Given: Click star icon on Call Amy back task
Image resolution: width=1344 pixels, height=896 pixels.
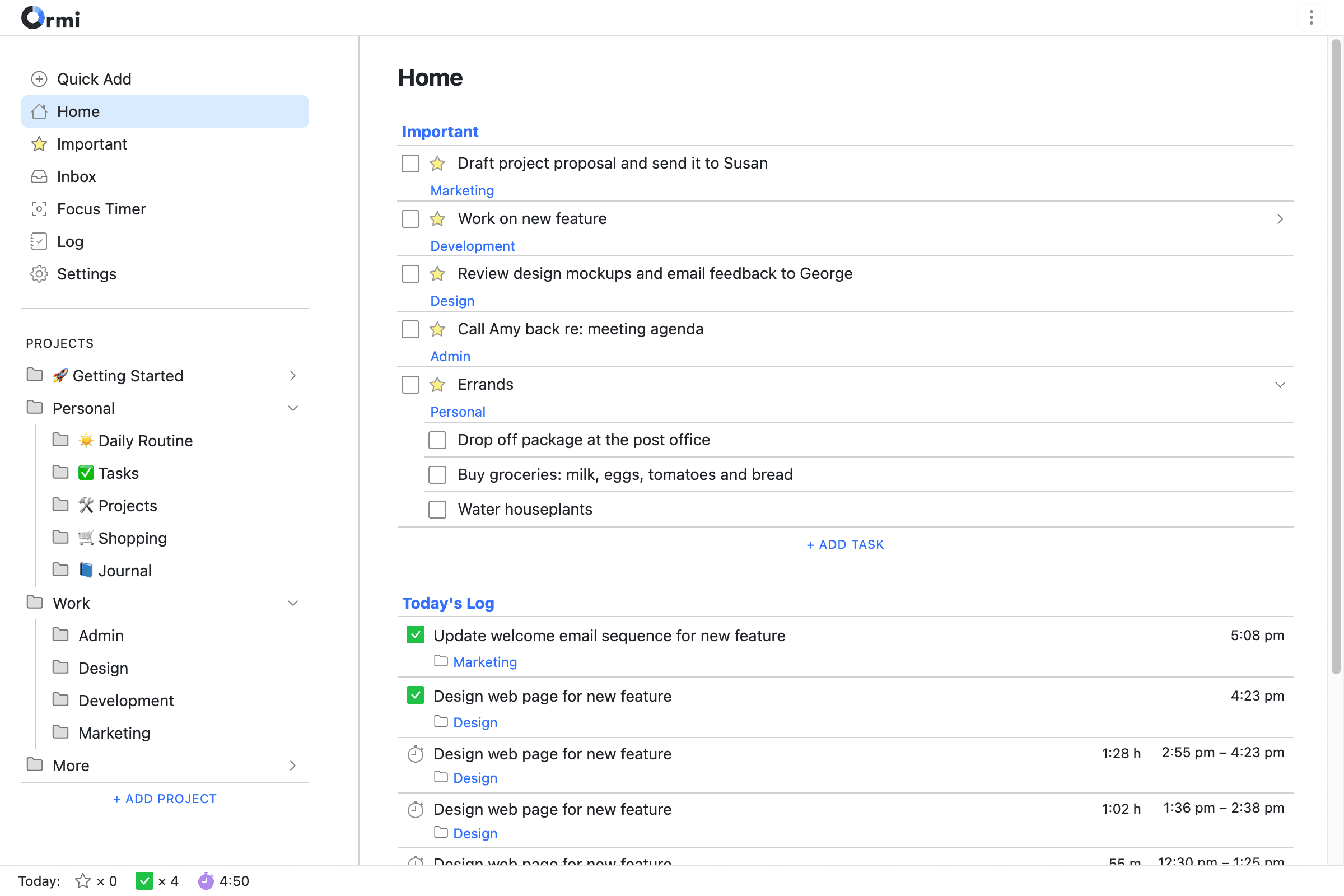Looking at the screenshot, I should (437, 329).
